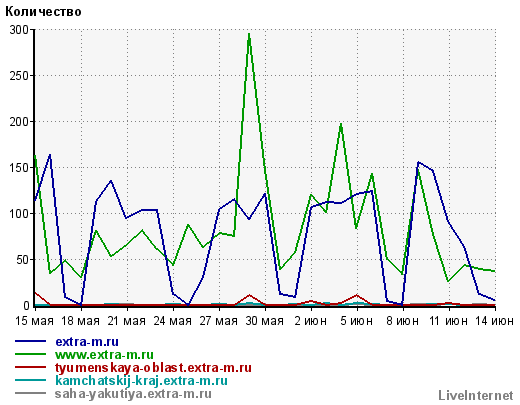Click the teal kamchatskij-kraj legend swatch
This screenshot has height=405, width=520.
click(30, 380)
